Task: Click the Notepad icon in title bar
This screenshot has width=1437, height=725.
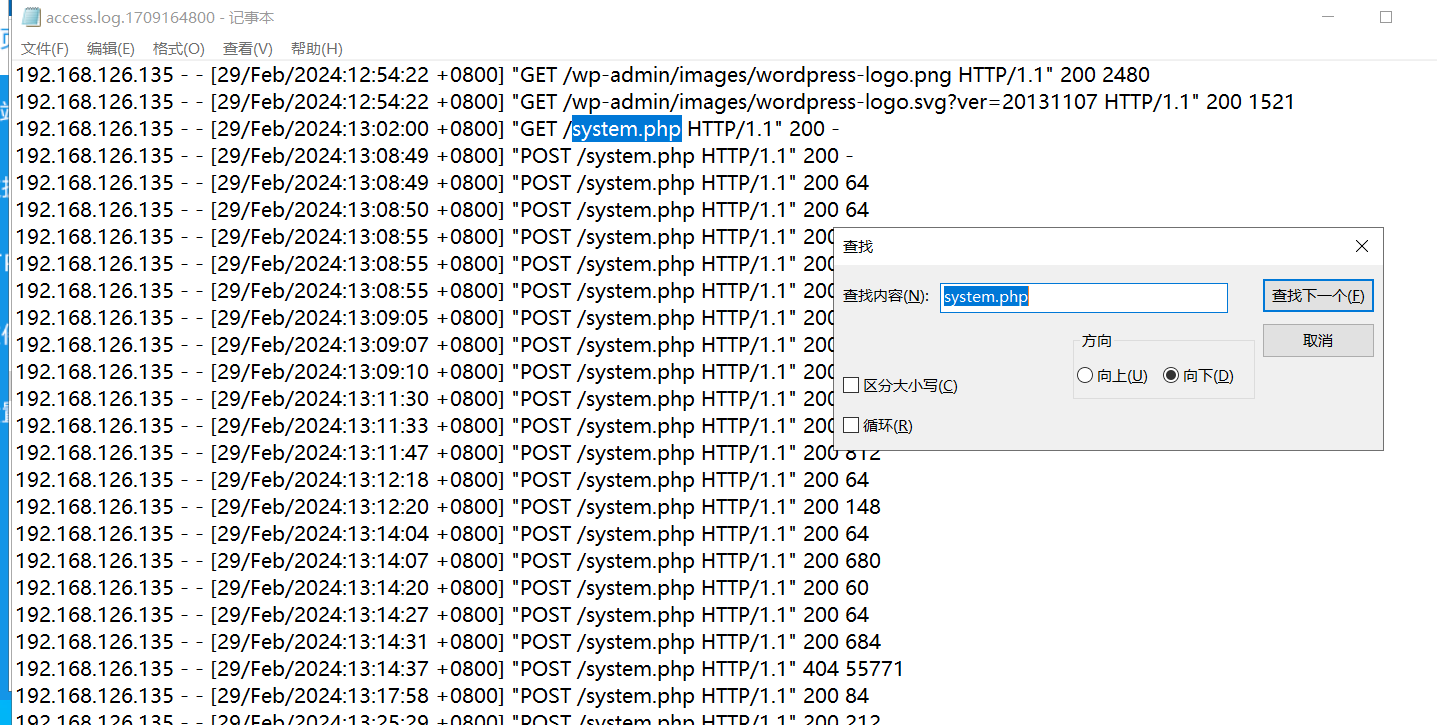Action: click(31, 18)
